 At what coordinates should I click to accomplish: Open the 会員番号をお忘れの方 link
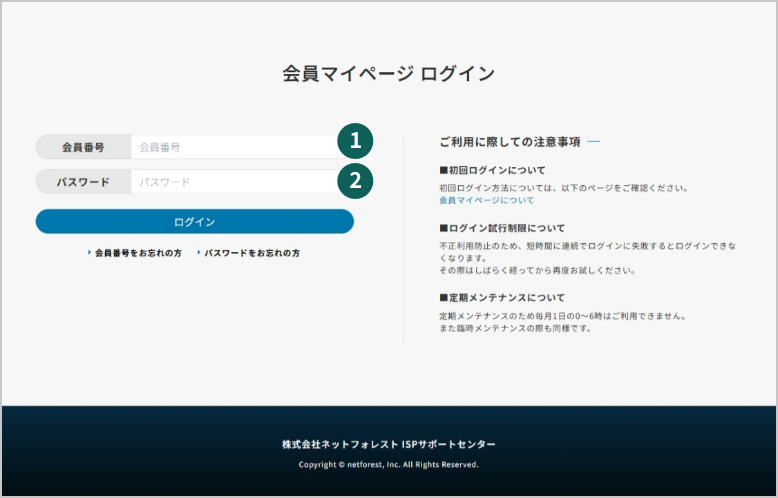138,253
